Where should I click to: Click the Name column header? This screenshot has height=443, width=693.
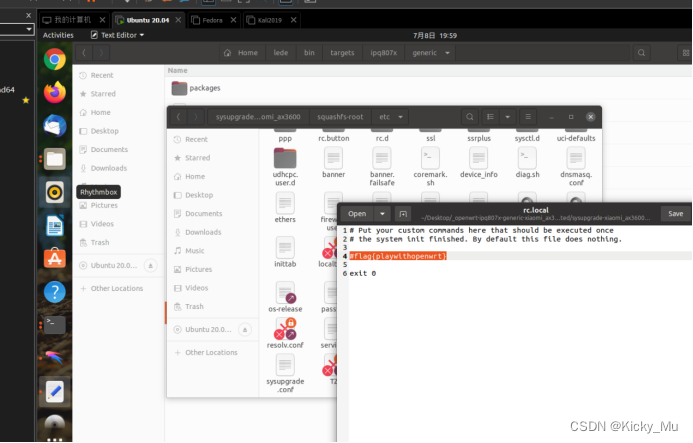tap(178, 70)
